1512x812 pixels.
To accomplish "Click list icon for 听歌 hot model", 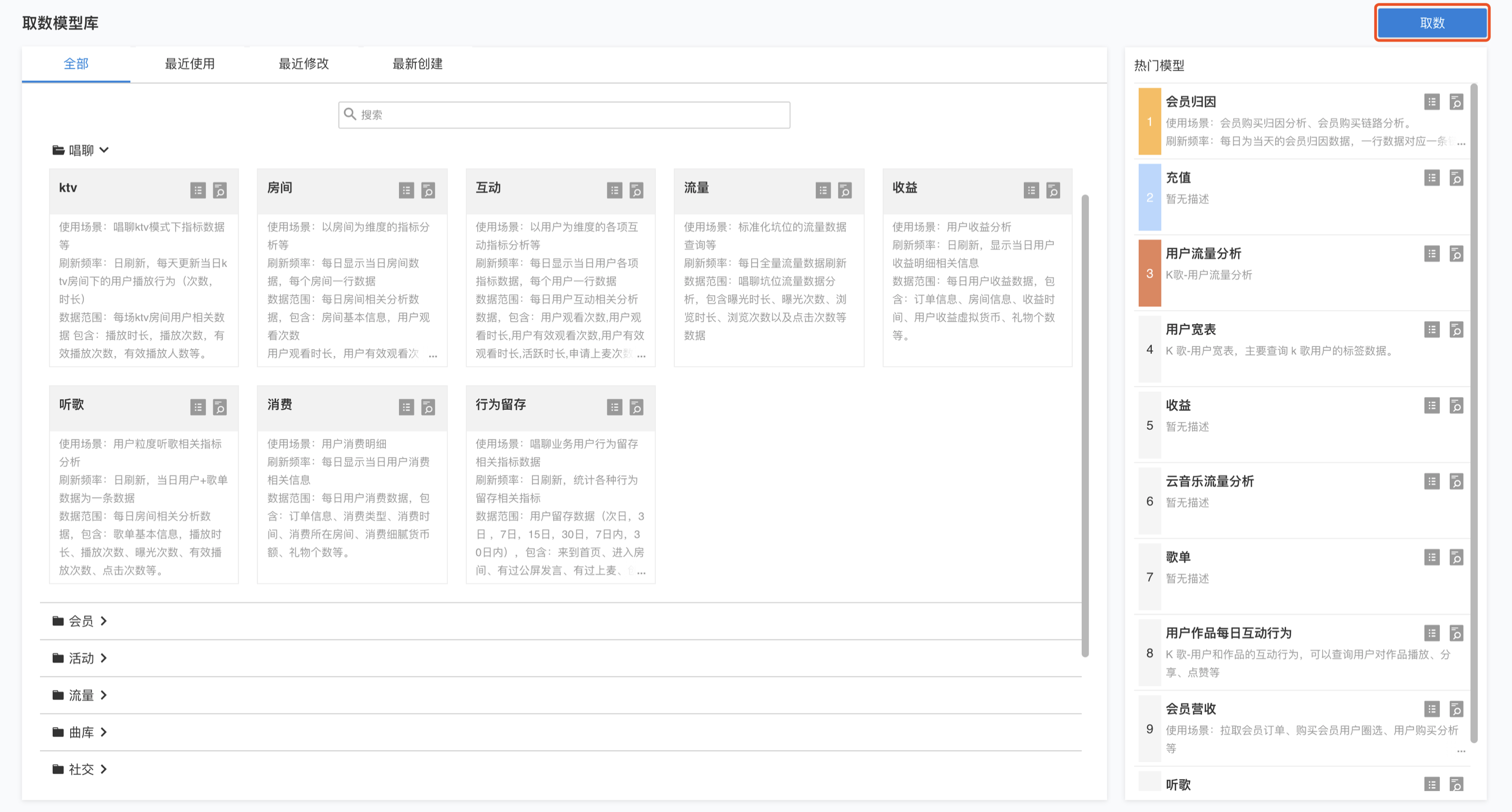I will click(1432, 785).
